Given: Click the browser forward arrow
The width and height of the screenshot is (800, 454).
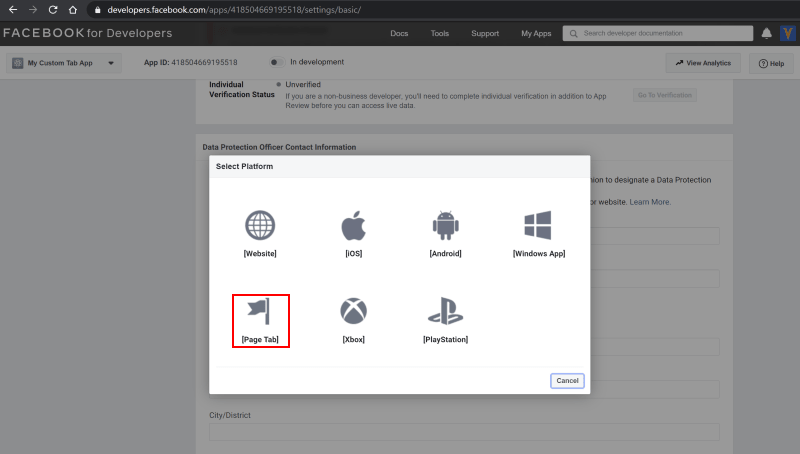Looking at the screenshot, I should click(33, 10).
